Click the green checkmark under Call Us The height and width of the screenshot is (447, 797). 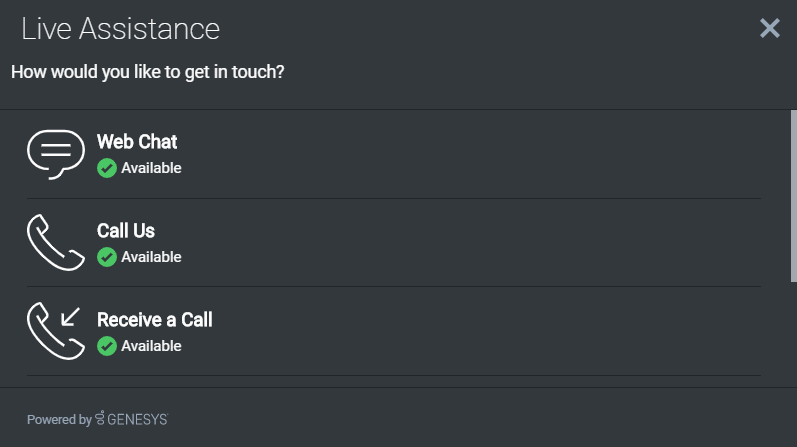click(x=107, y=257)
